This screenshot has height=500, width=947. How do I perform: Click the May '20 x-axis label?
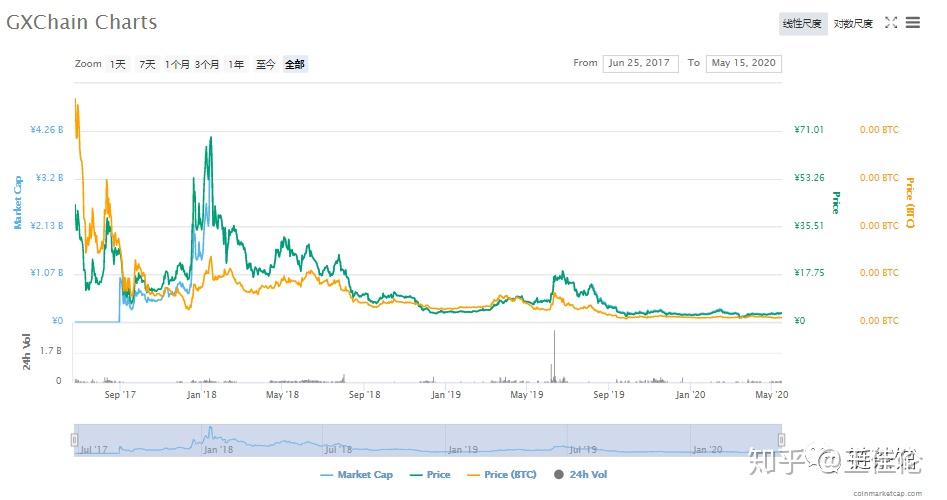tap(771, 395)
